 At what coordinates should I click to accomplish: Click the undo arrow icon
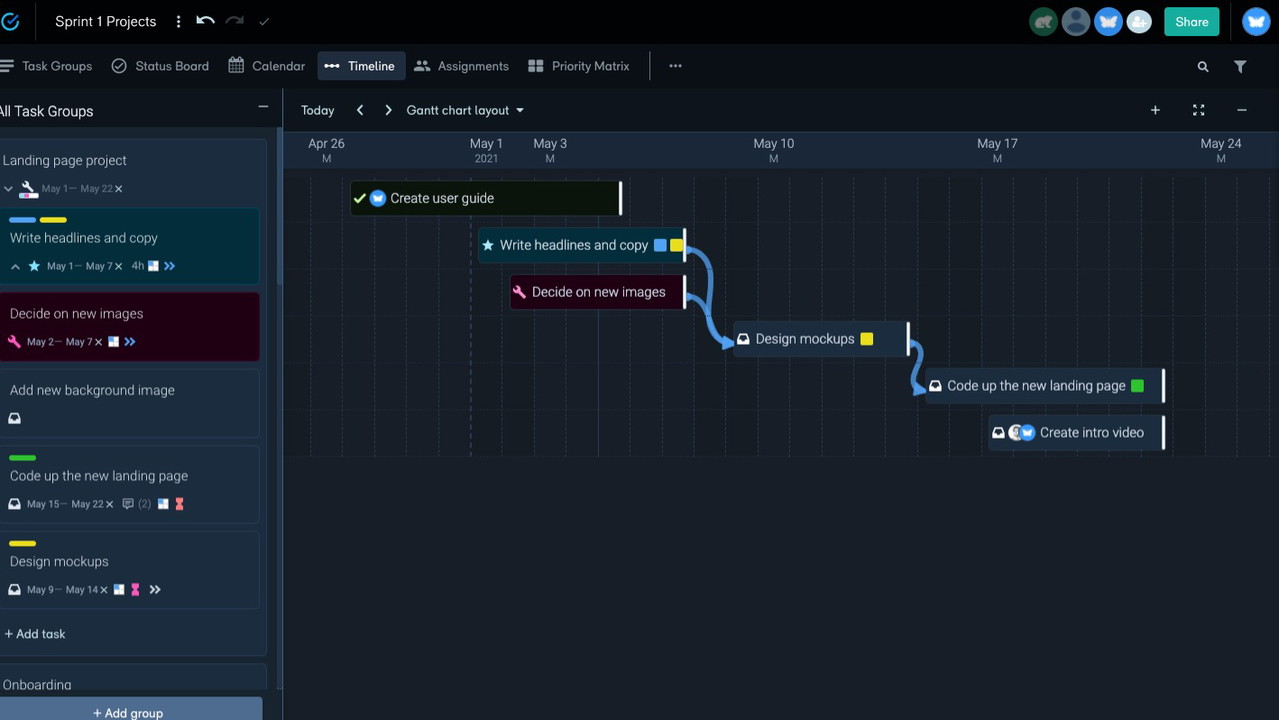click(205, 21)
